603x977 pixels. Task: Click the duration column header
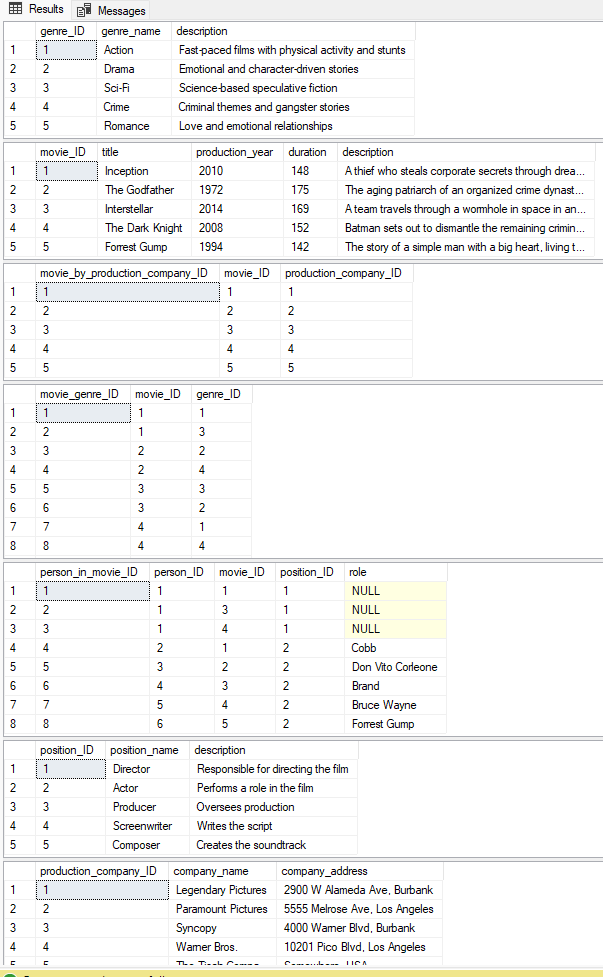point(307,152)
